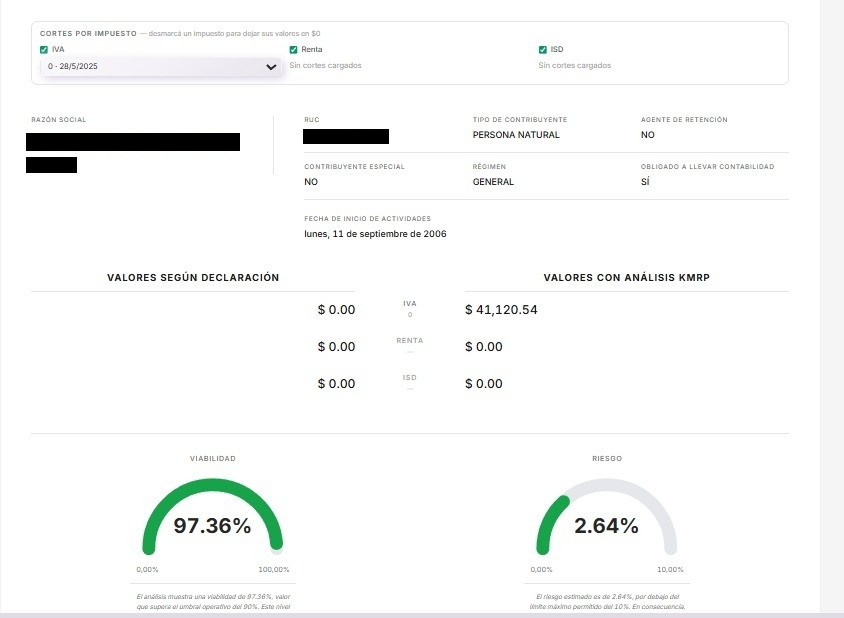Click the $ 41,120.54 KMRP IVA value
This screenshot has width=844, height=618.
coord(501,310)
